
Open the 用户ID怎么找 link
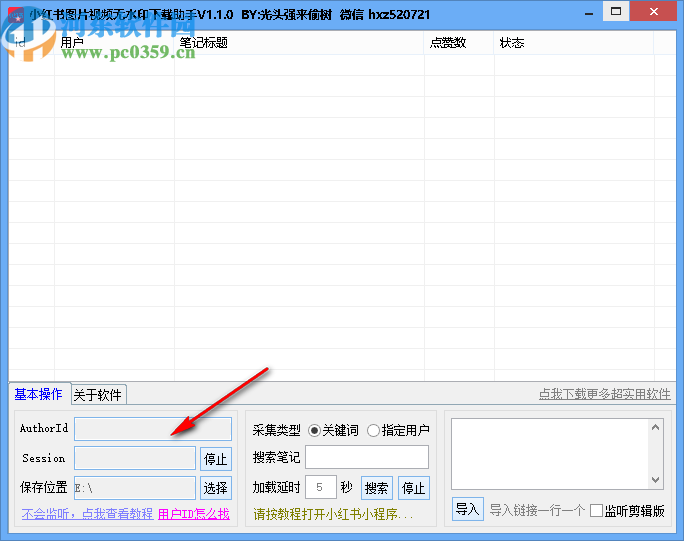tap(194, 514)
